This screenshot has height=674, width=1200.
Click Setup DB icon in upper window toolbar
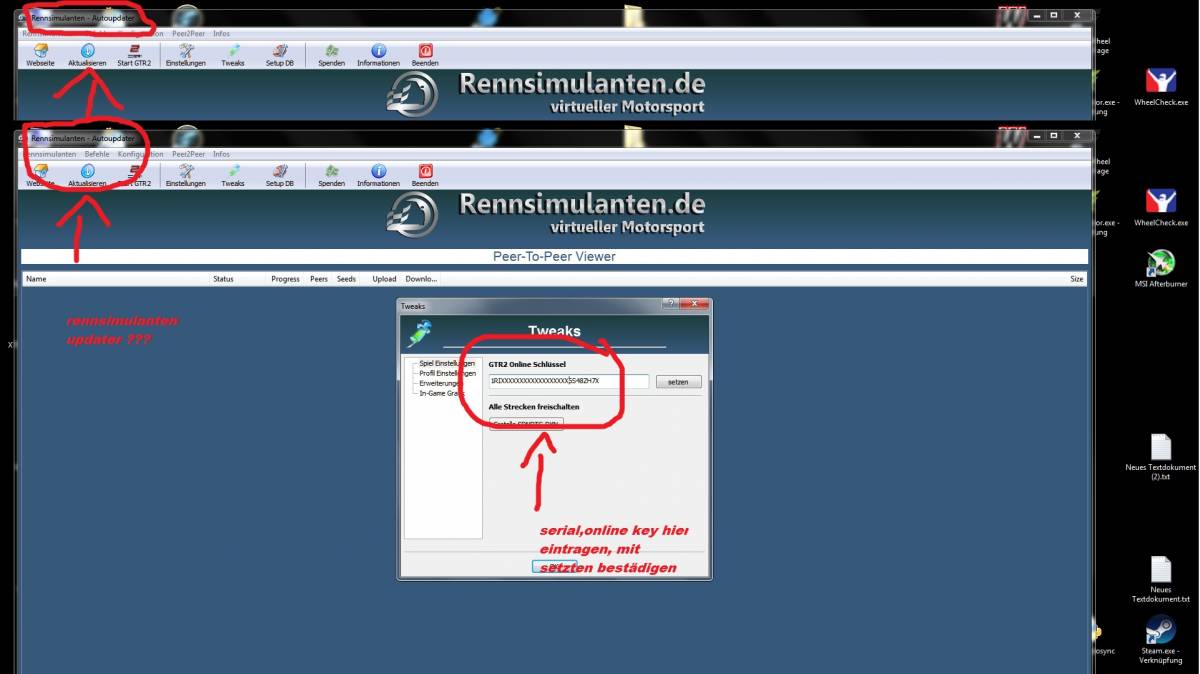pos(279,53)
